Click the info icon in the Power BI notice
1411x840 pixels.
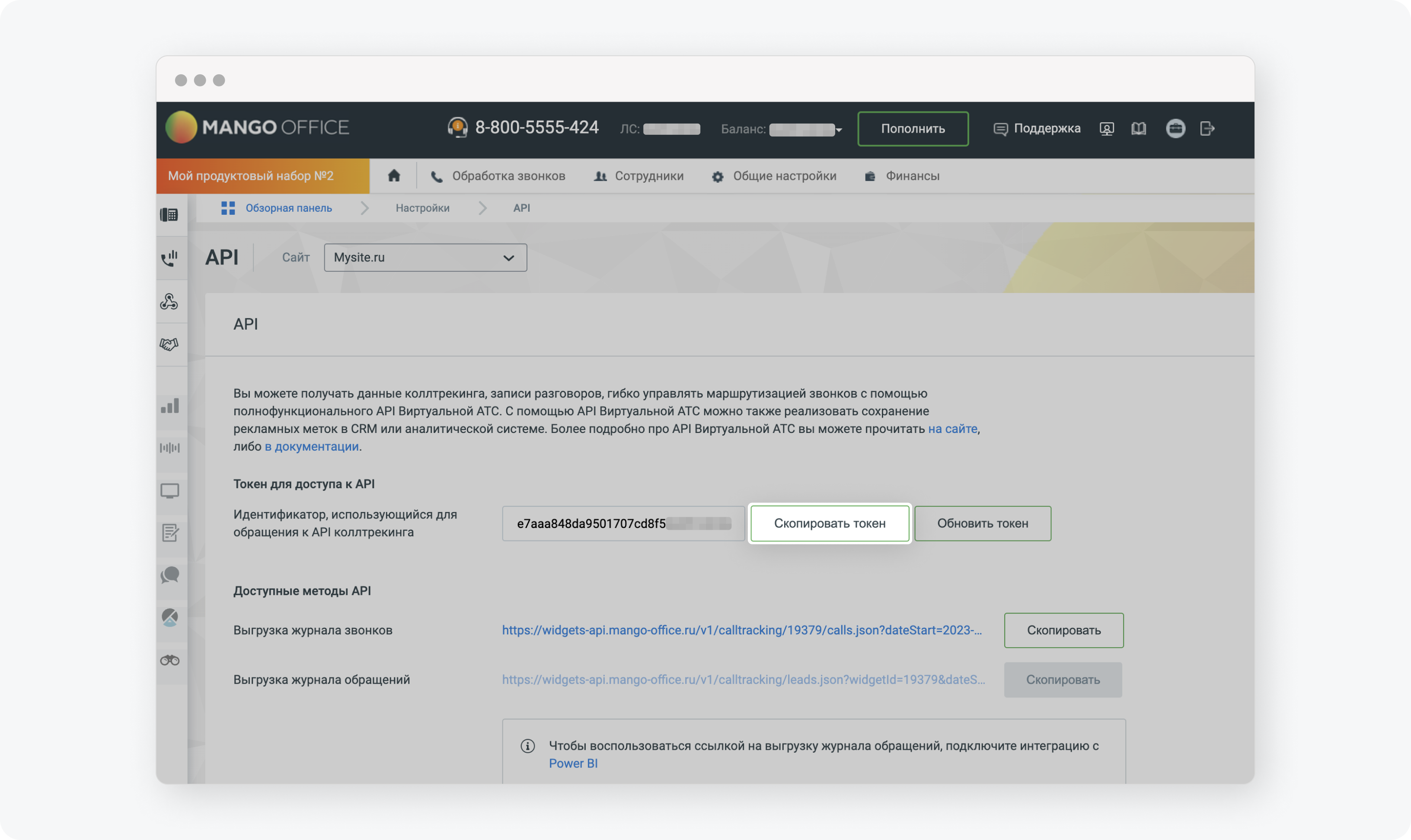pos(528,745)
